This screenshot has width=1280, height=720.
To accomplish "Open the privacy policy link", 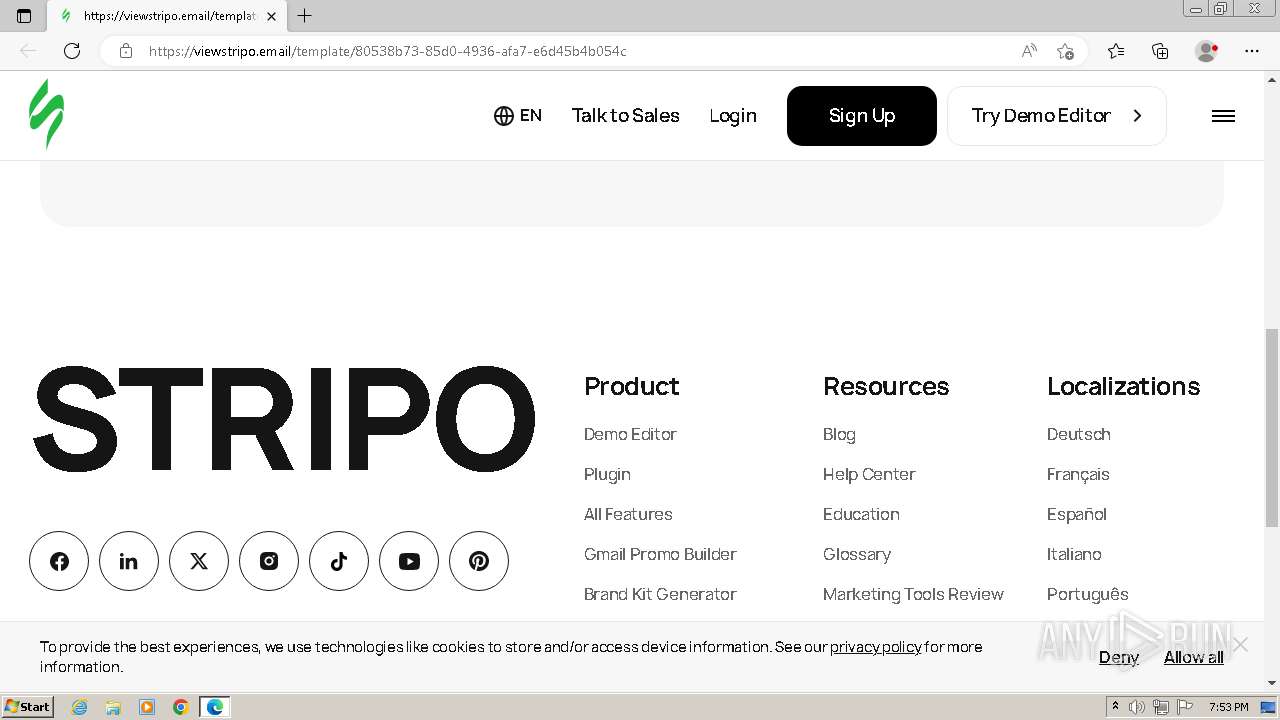I will [876, 647].
